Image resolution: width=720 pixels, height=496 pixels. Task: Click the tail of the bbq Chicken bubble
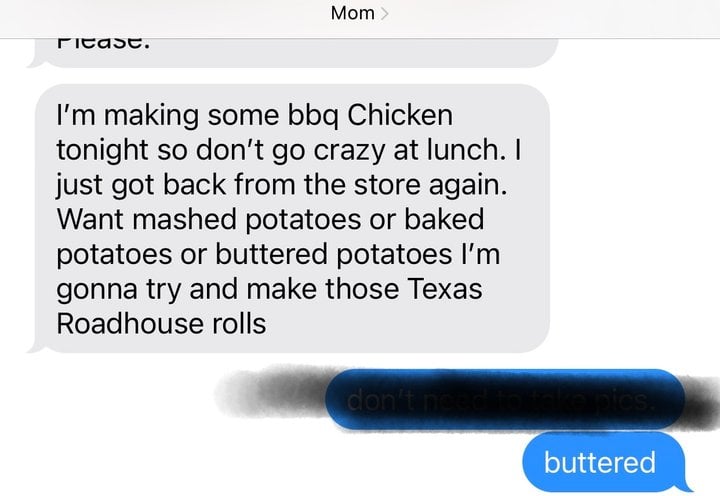(34, 347)
